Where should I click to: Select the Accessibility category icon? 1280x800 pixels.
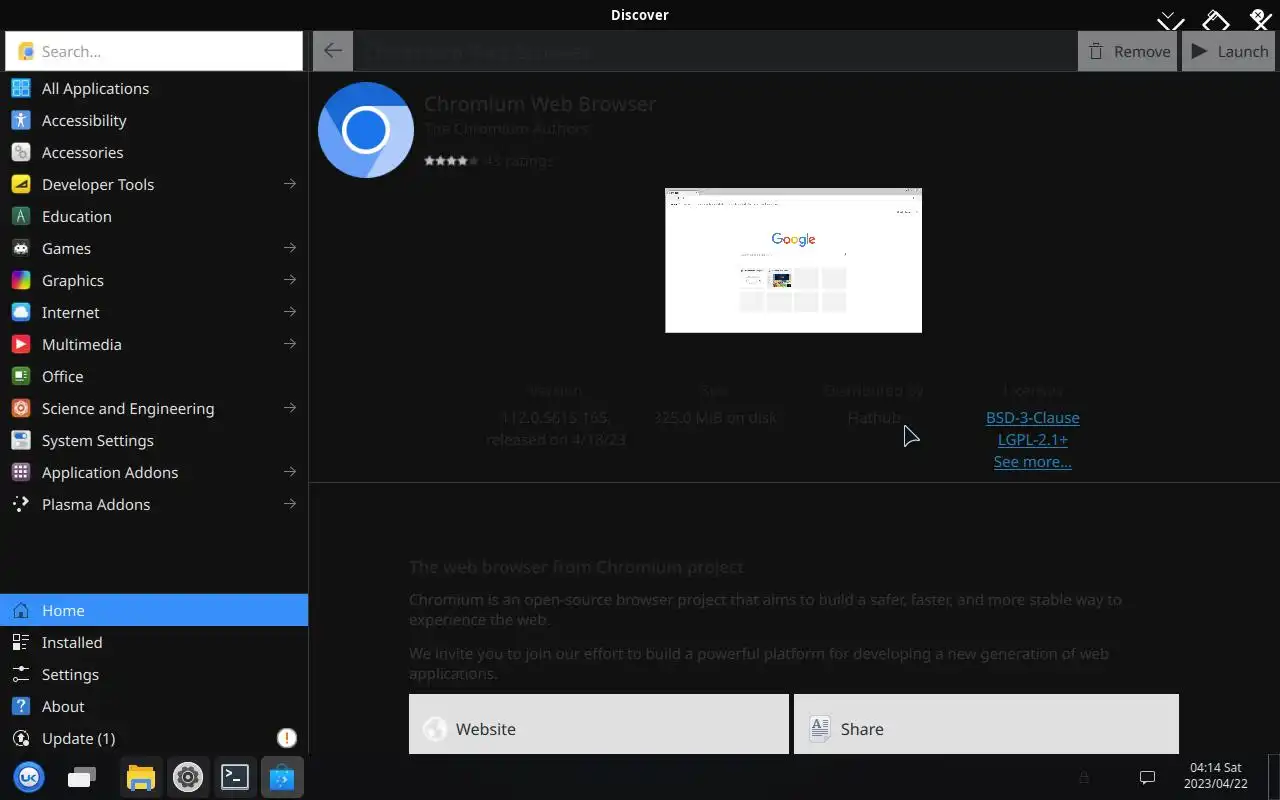pos(21,120)
